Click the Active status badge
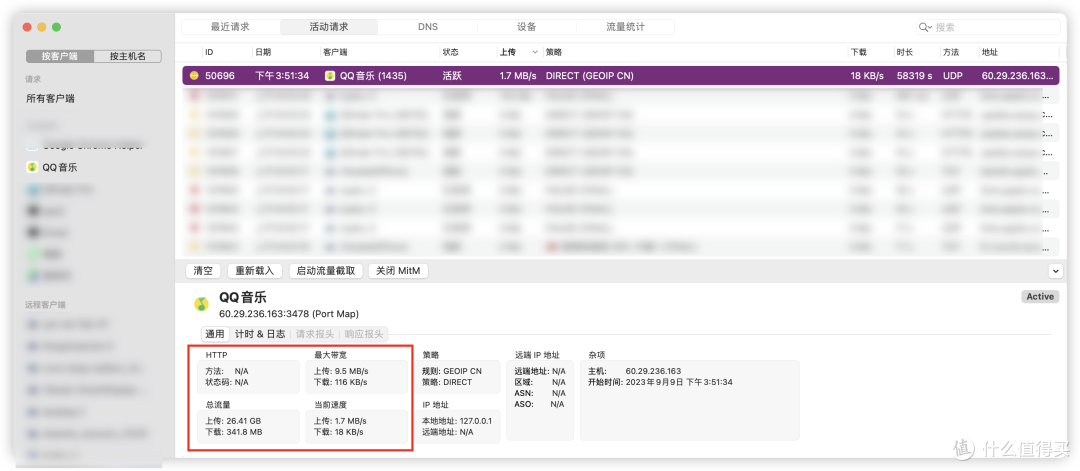Image resolution: width=1080 pixels, height=471 pixels. [x=1040, y=297]
